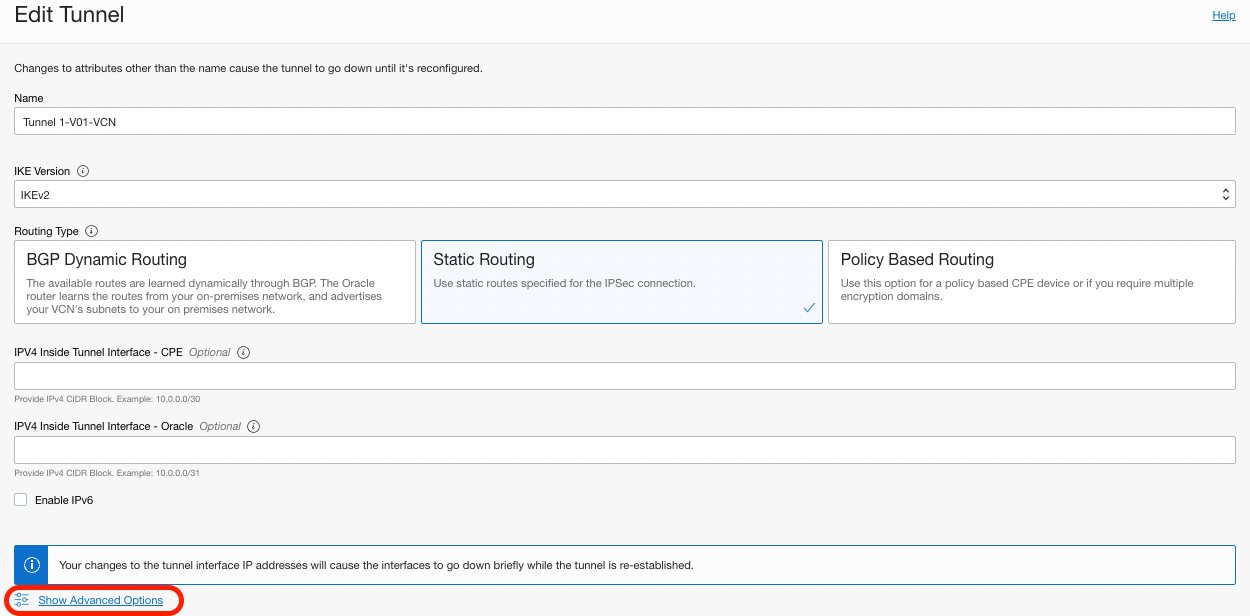The image size is (1250, 616).
Task: Click info icon for CPE tunnel interface
Action: click(x=244, y=352)
